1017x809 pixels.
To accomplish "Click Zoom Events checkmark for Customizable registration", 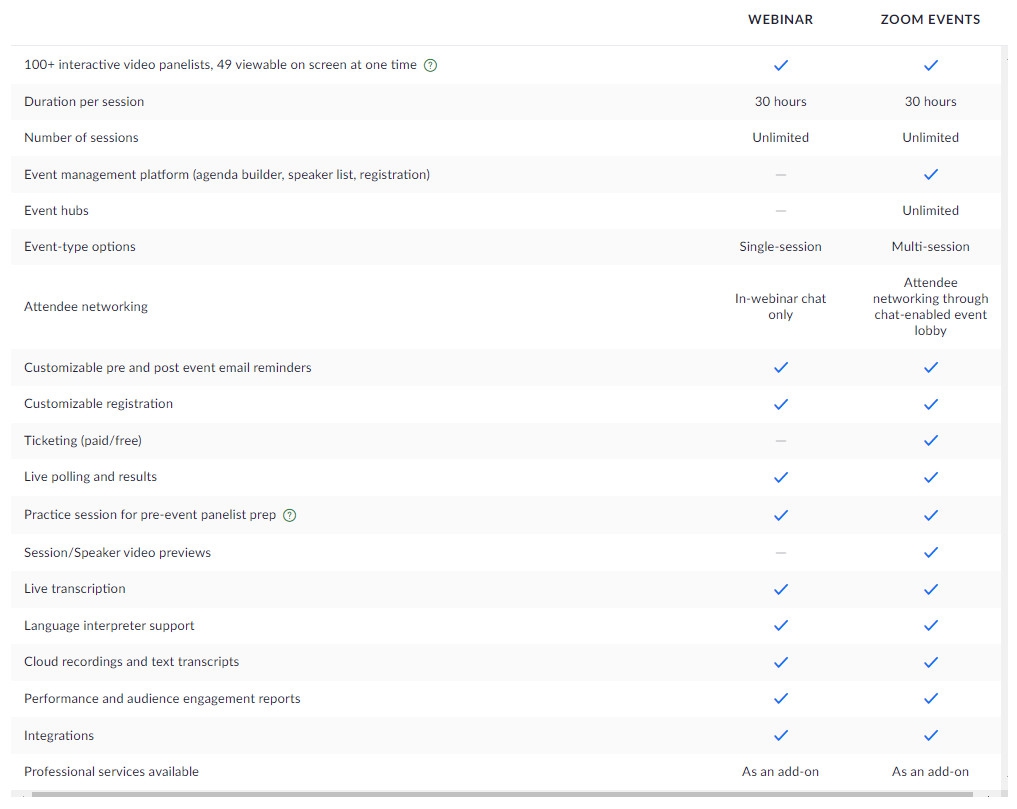I will tap(931, 404).
